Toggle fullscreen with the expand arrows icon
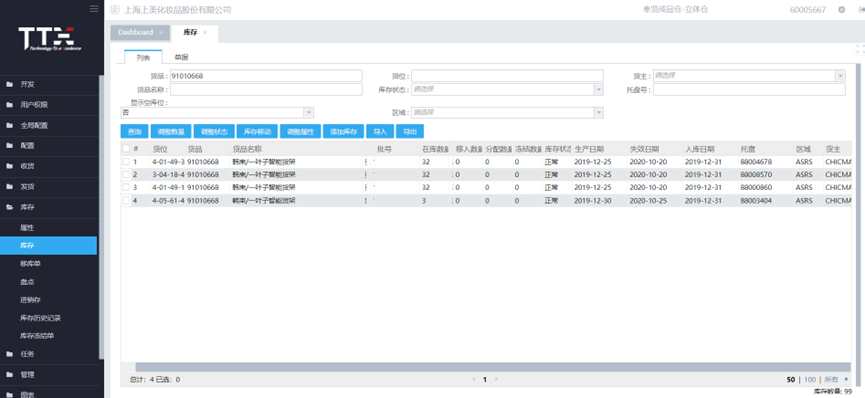The height and width of the screenshot is (398, 865). coord(860,49)
